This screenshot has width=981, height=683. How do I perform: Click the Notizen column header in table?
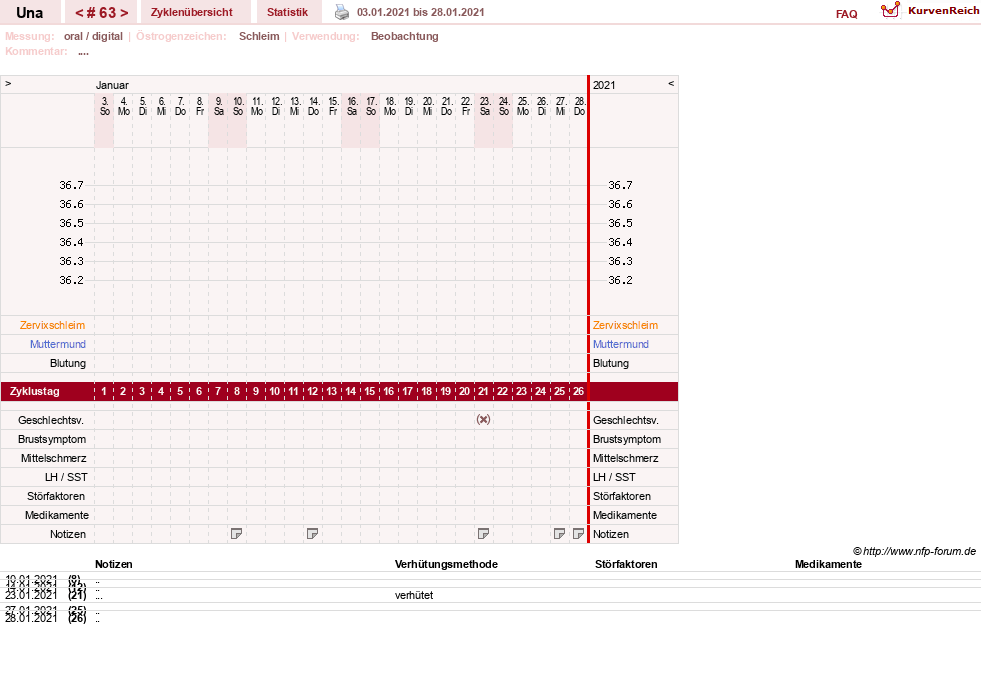click(114, 564)
